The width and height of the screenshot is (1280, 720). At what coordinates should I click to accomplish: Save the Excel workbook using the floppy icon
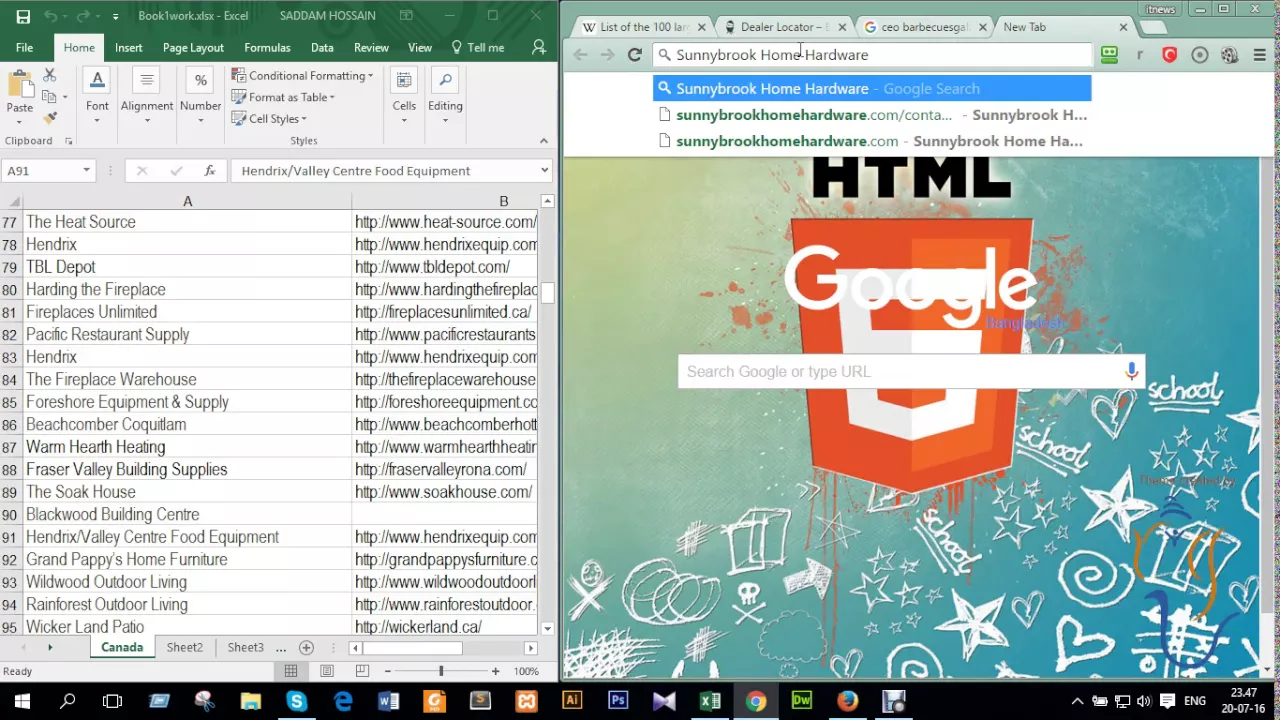(x=23, y=16)
